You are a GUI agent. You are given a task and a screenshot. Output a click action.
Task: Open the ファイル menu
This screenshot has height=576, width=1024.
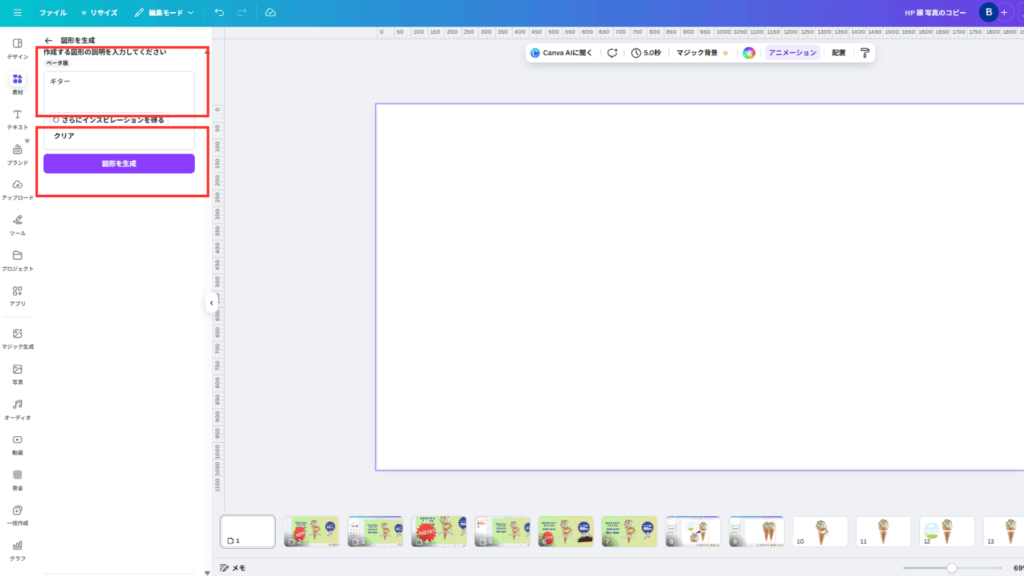[53, 13]
